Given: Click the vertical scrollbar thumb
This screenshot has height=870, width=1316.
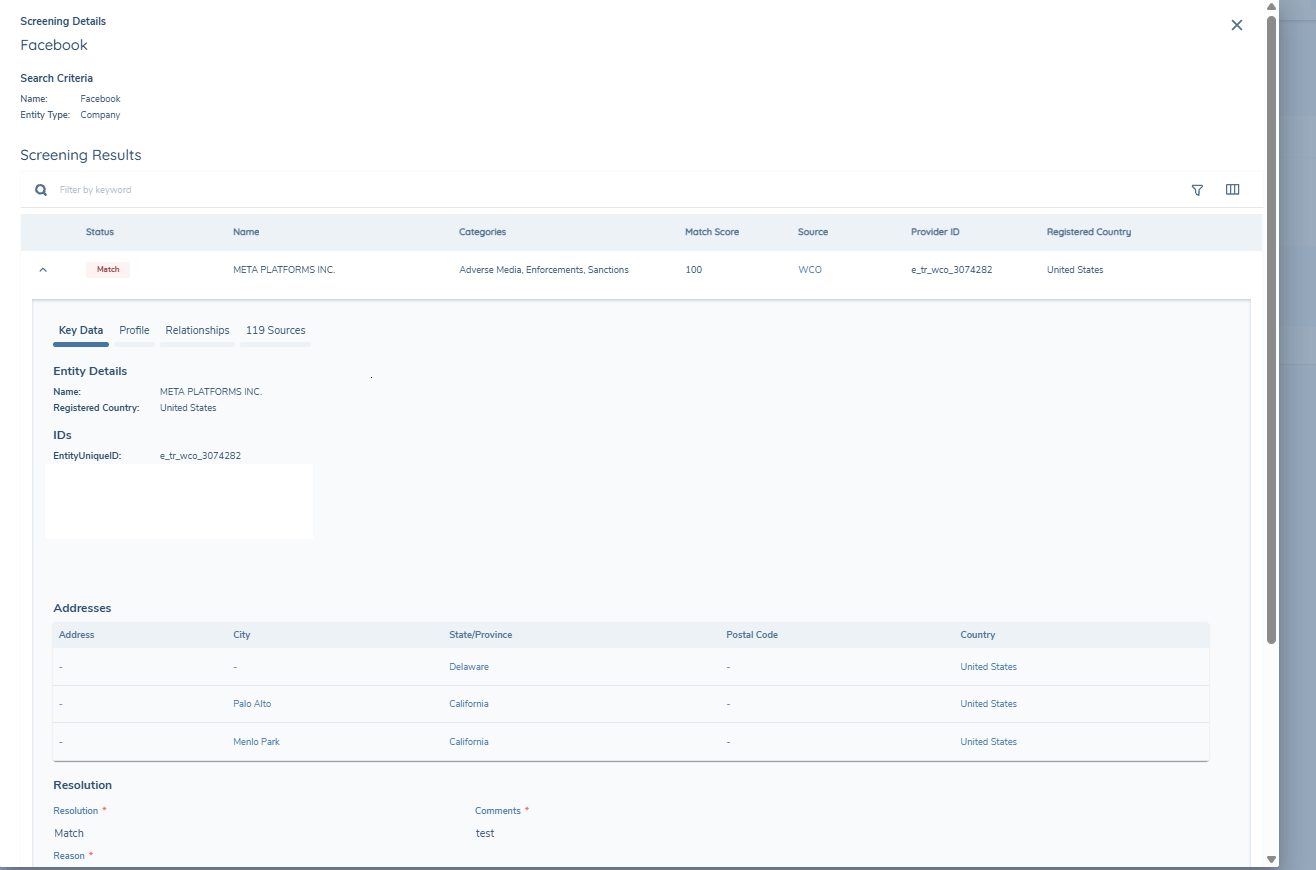Looking at the screenshot, I should tap(1272, 330).
